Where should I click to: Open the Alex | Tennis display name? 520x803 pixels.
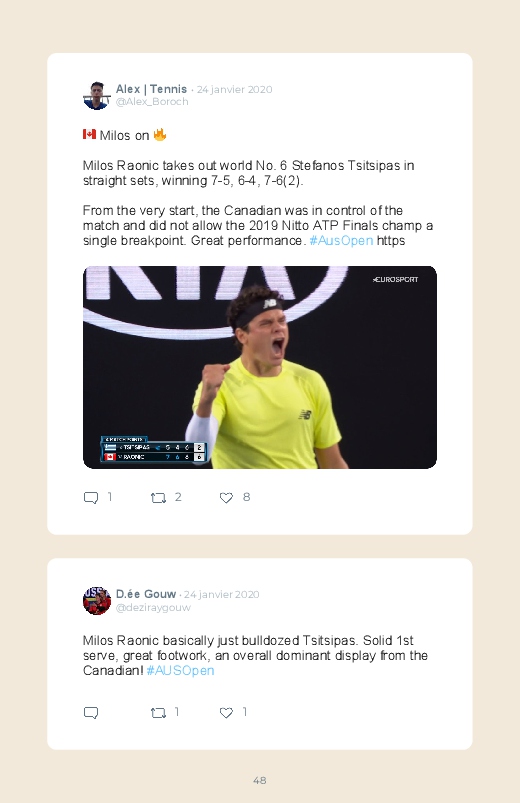(151, 89)
